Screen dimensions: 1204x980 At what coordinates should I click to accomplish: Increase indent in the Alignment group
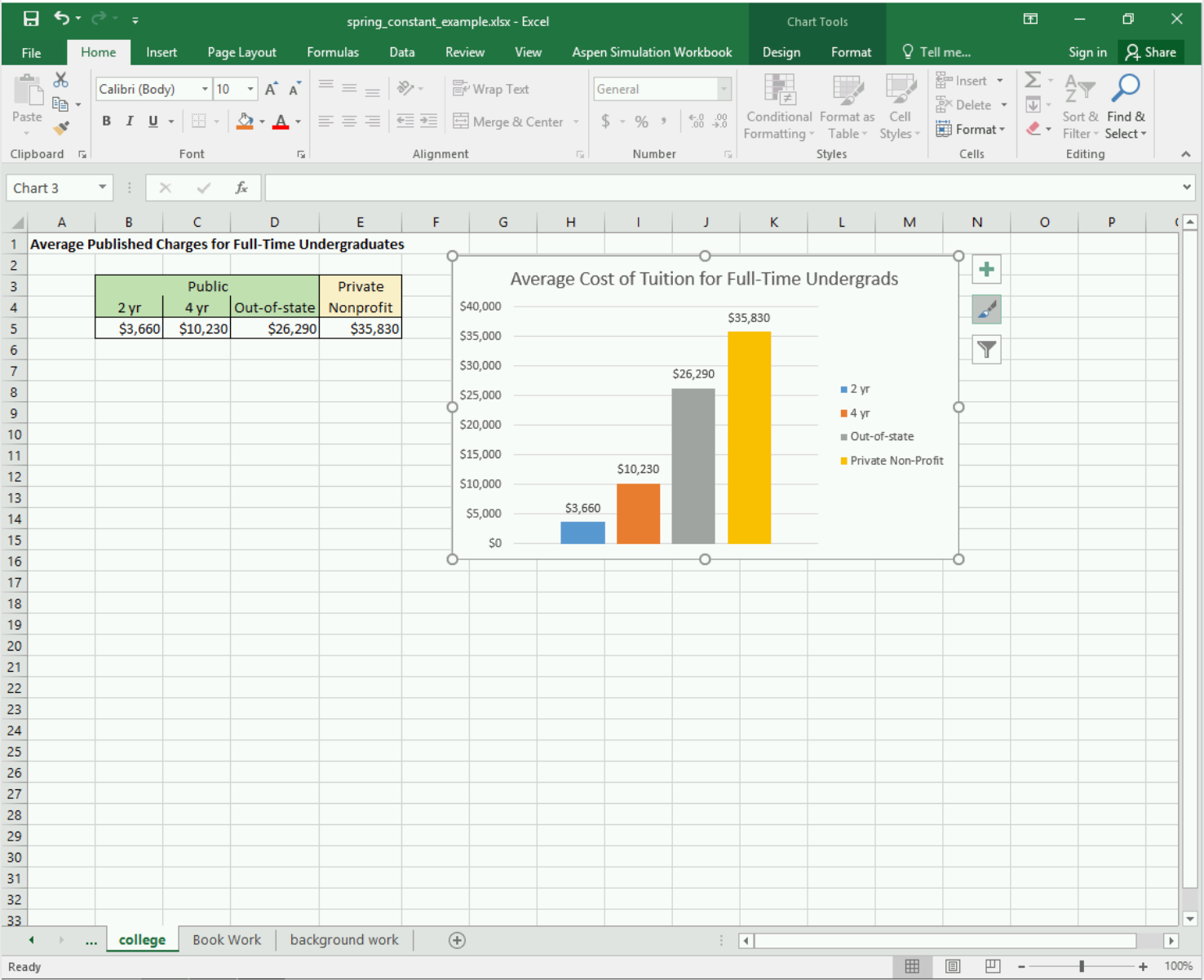428,121
